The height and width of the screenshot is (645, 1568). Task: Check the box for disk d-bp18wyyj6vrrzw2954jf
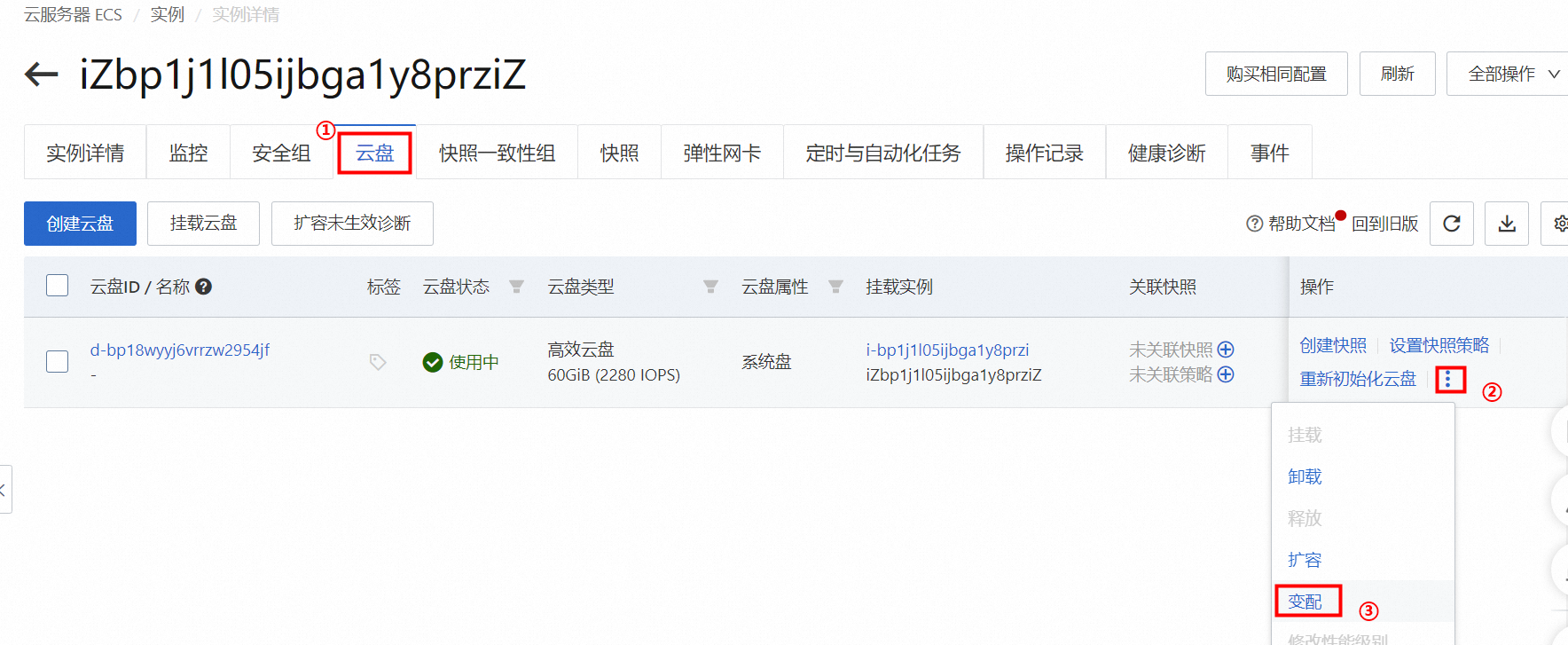click(x=58, y=362)
